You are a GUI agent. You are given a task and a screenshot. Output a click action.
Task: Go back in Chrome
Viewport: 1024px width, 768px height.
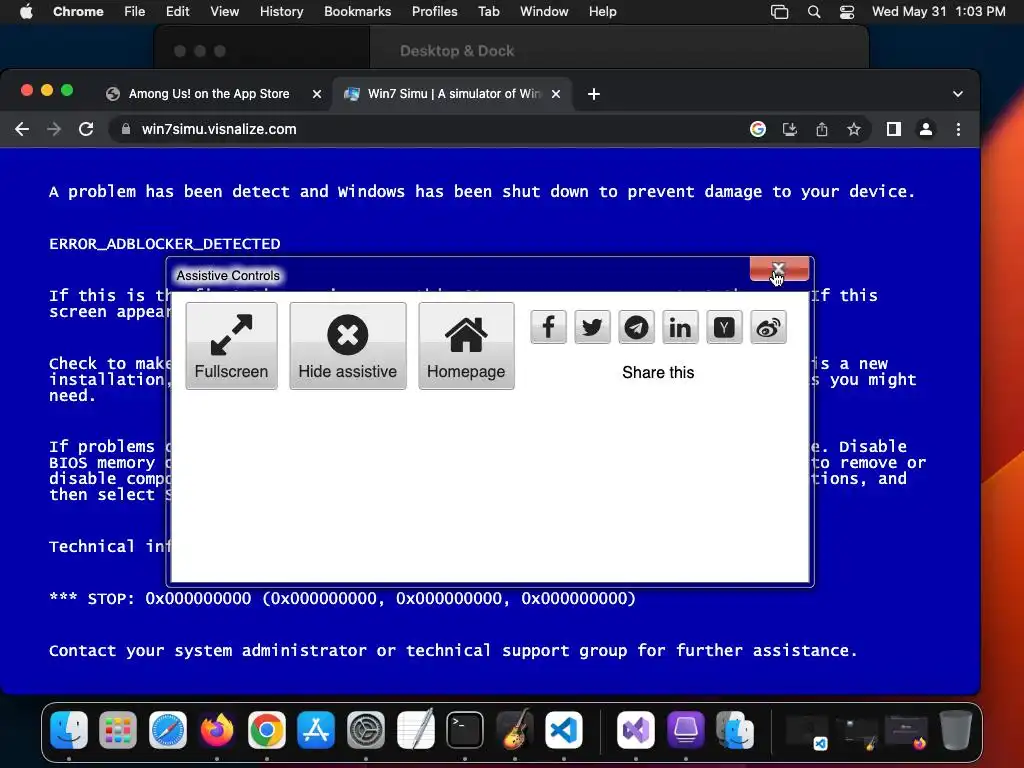pyautogui.click(x=22, y=129)
